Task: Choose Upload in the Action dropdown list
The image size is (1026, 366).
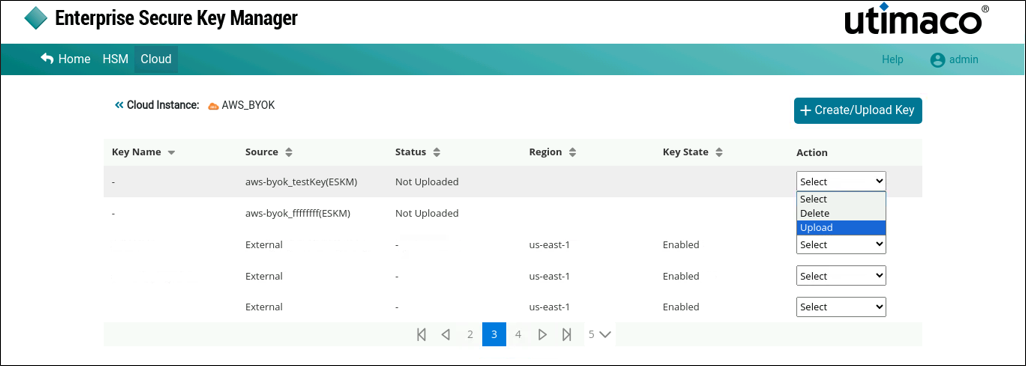Action: point(841,228)
